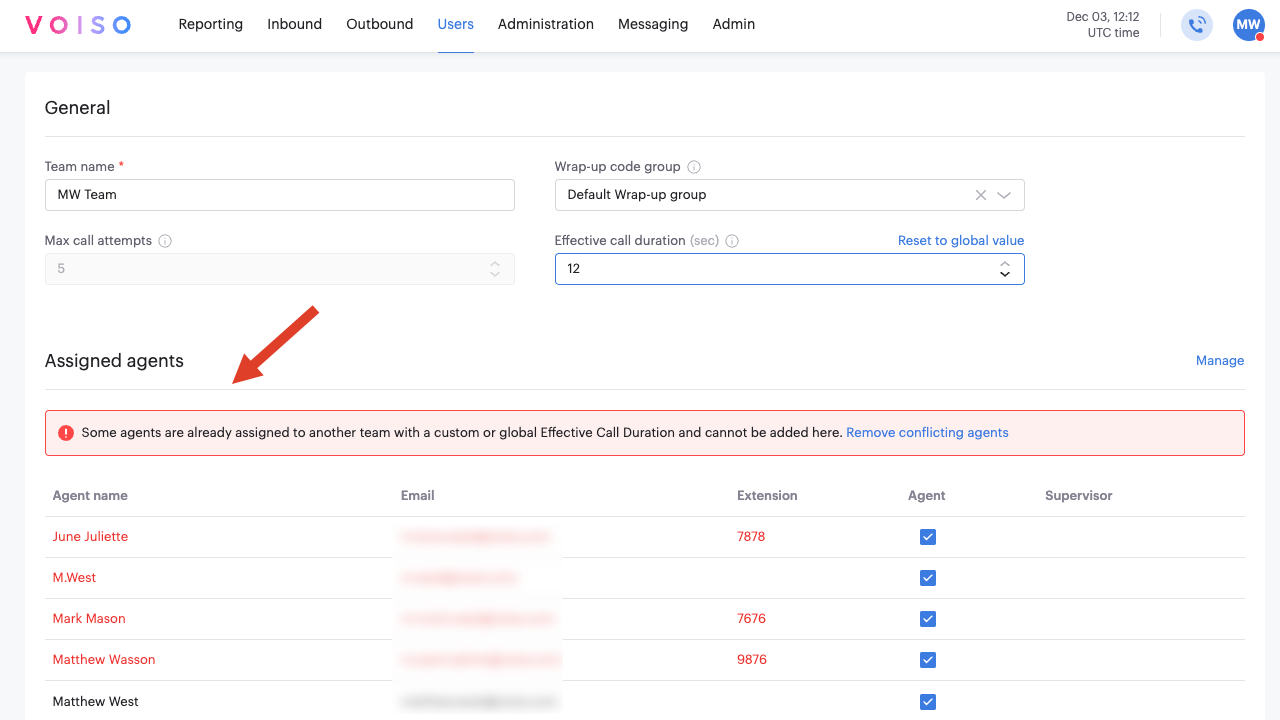Expand the Wrap-up code group dropdown
The width and height of the screenshot is (1280, 720).
pos(1005,195)
